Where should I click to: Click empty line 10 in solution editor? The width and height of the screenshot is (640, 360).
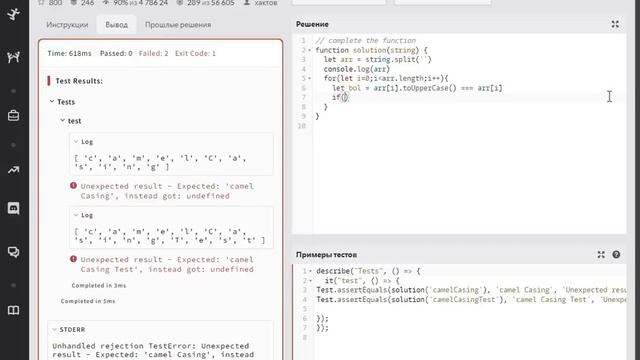469,126
